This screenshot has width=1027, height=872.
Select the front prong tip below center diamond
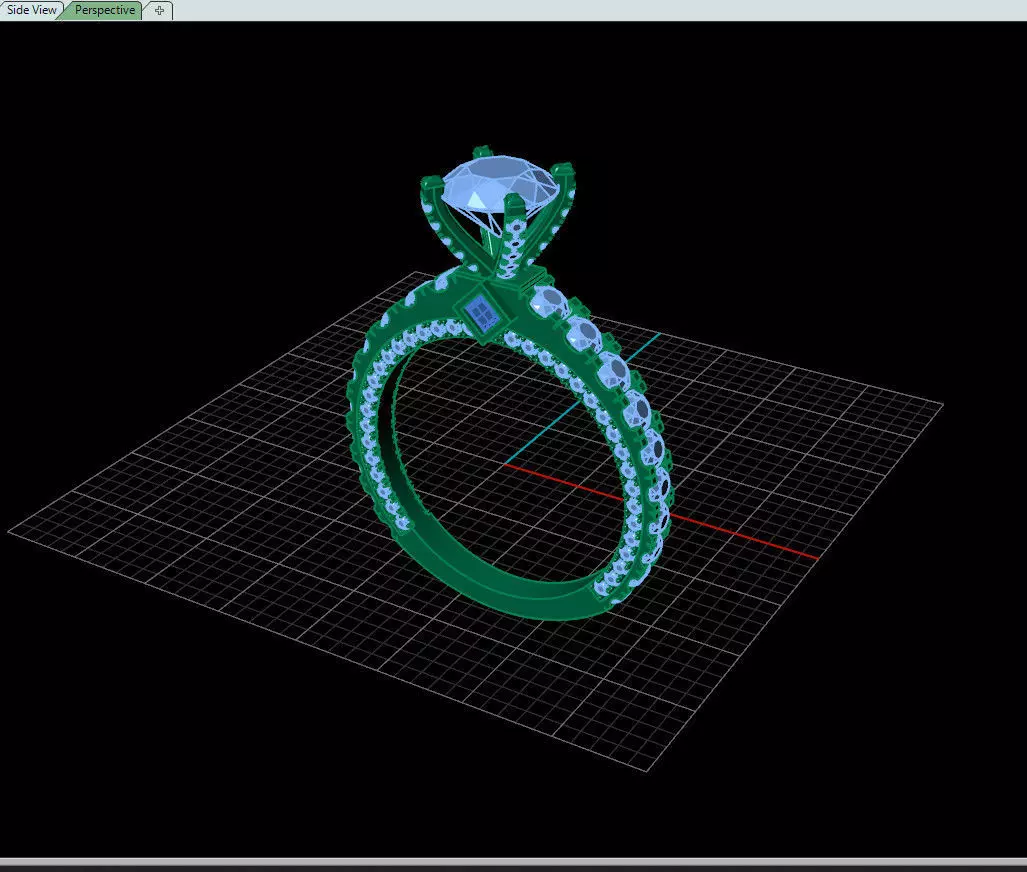tap(515, 202)
